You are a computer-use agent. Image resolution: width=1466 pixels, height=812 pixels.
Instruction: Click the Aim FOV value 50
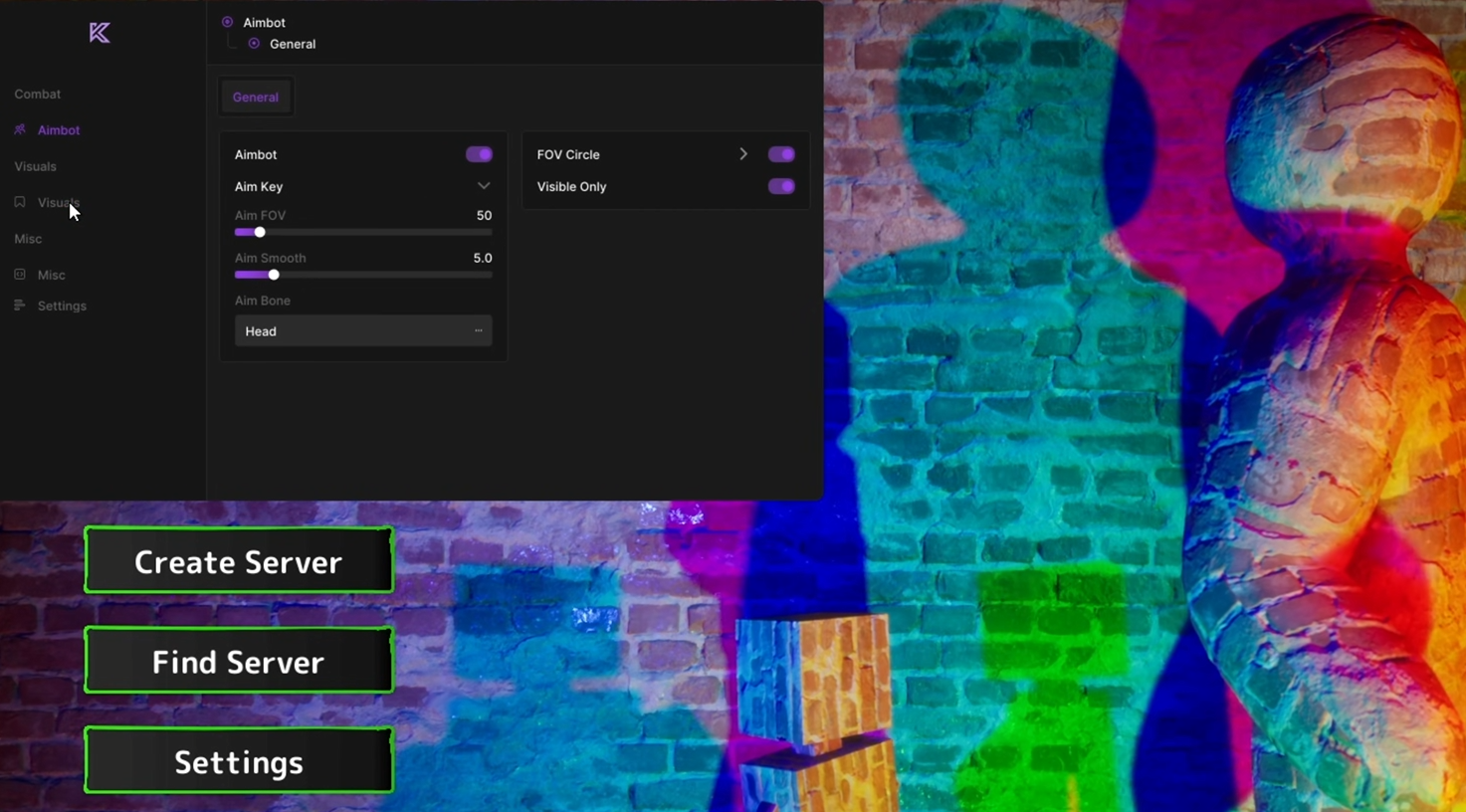point(484,216)
